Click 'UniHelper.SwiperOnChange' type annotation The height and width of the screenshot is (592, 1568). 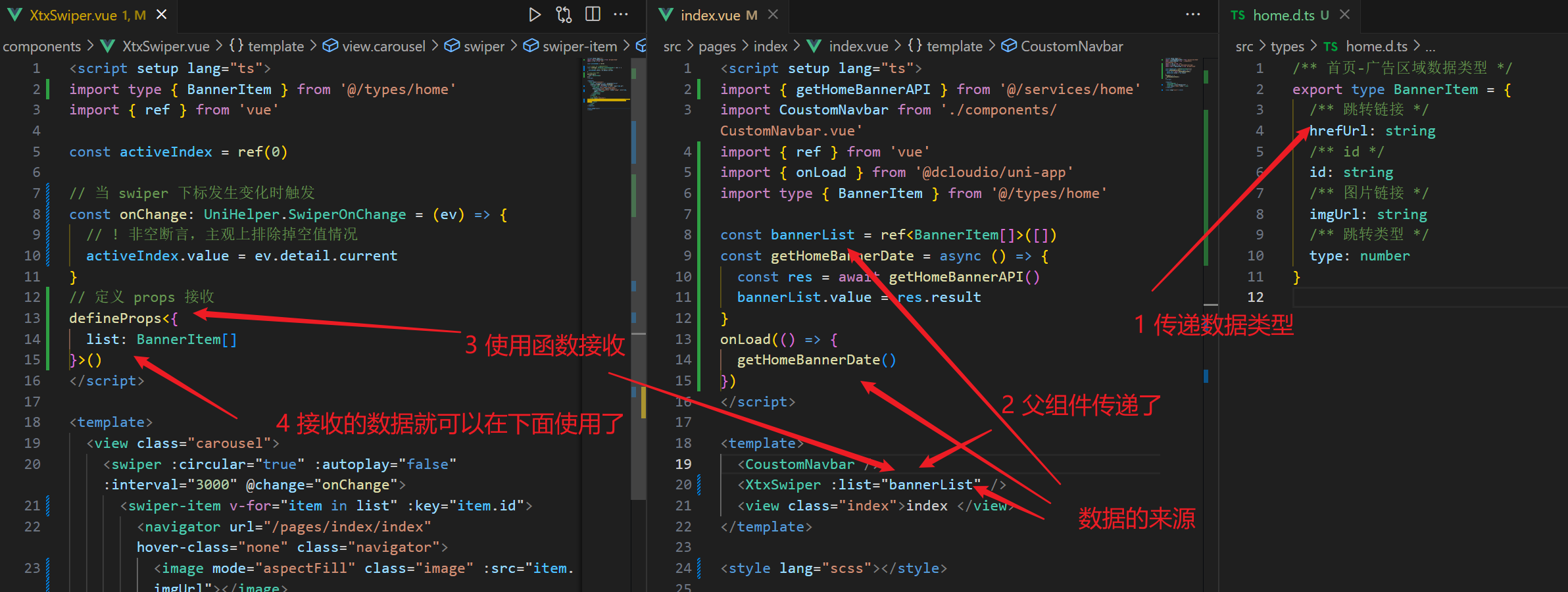coord(305,214)
